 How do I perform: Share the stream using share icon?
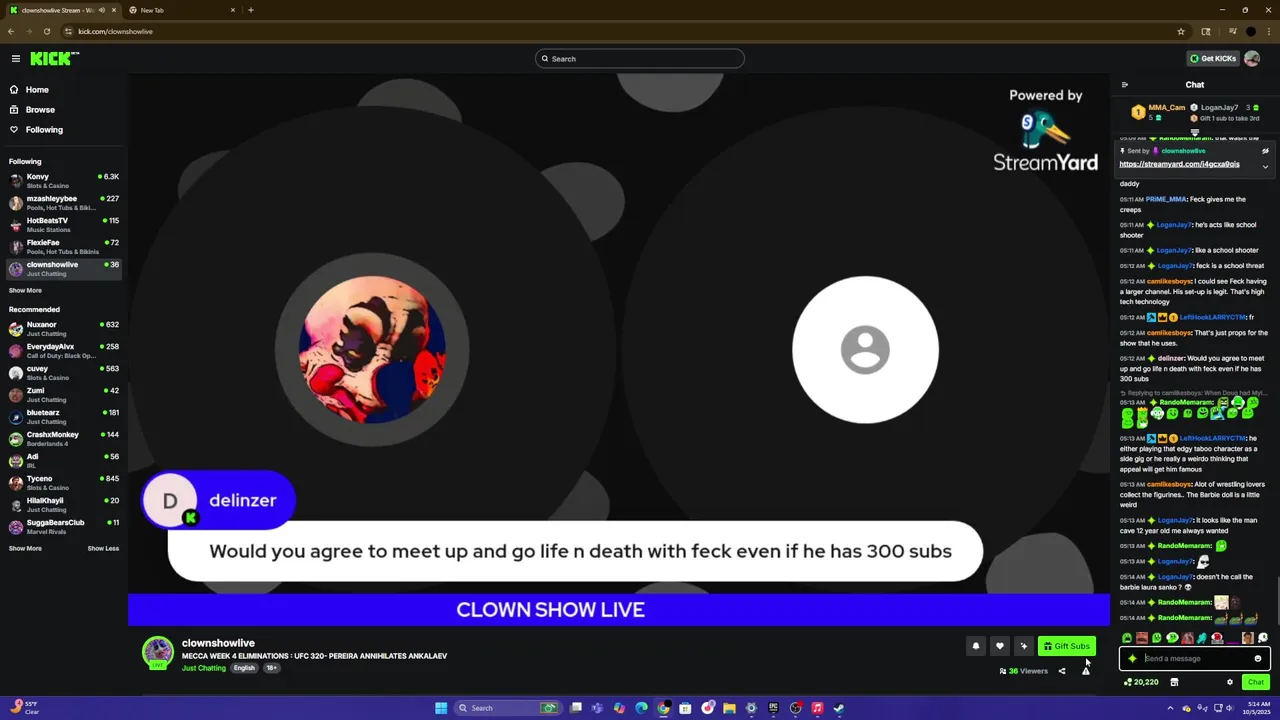(1062, 671)
